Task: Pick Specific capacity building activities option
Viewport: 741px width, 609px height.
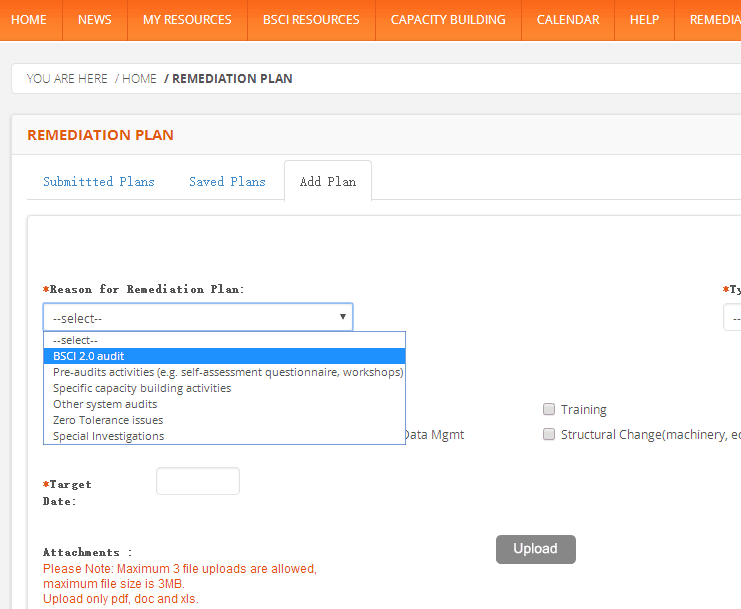Action: [224, 388]
